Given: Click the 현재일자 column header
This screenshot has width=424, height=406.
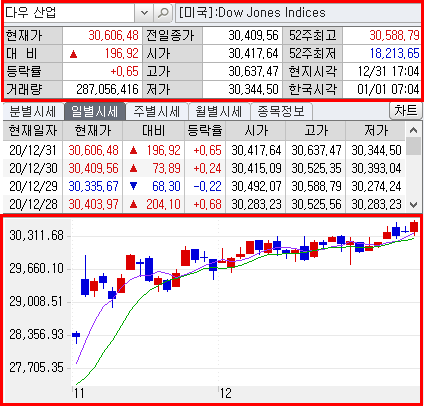Looking at the screenshot, I should [x=33, y=131].
